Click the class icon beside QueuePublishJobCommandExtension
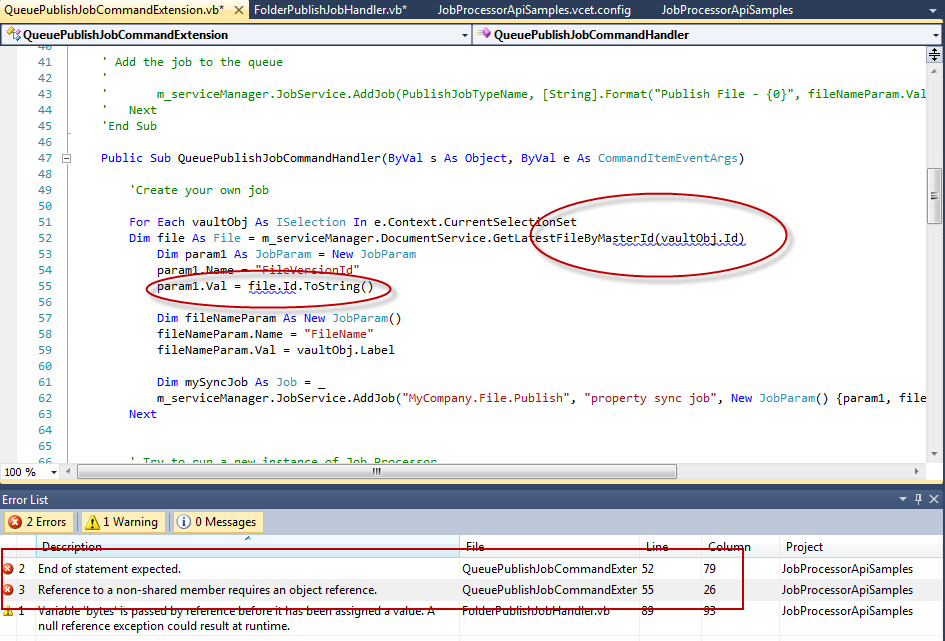Image resolution: width=945 pixels, height=641 pixels. 13,34
